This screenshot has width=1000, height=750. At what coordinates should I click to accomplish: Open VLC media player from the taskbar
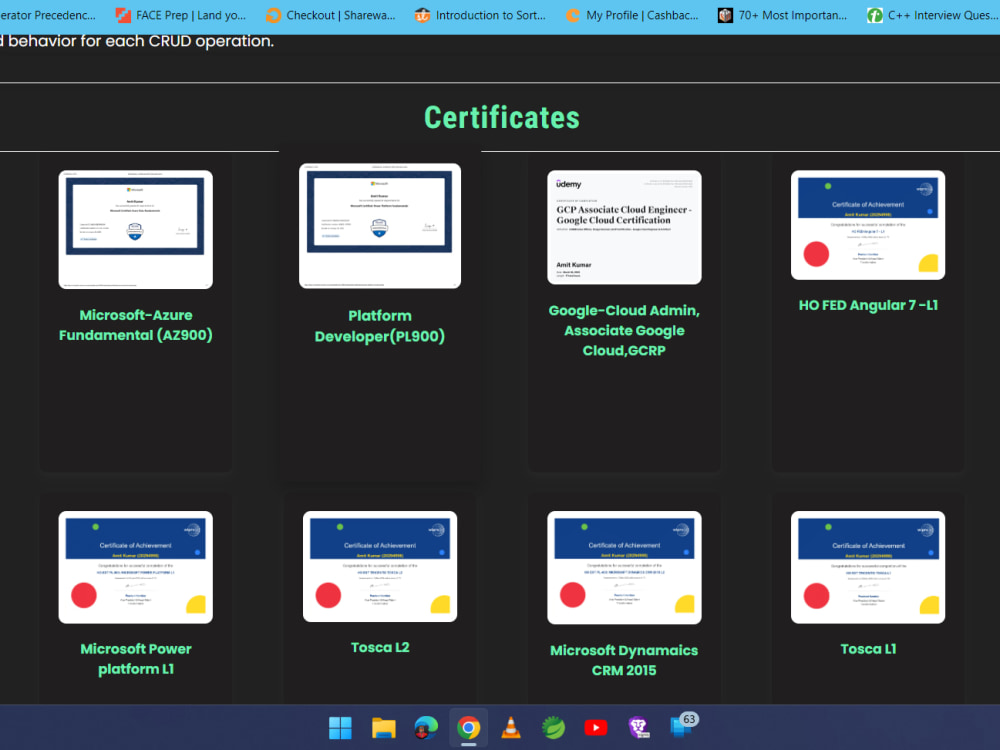pos(511,728)
